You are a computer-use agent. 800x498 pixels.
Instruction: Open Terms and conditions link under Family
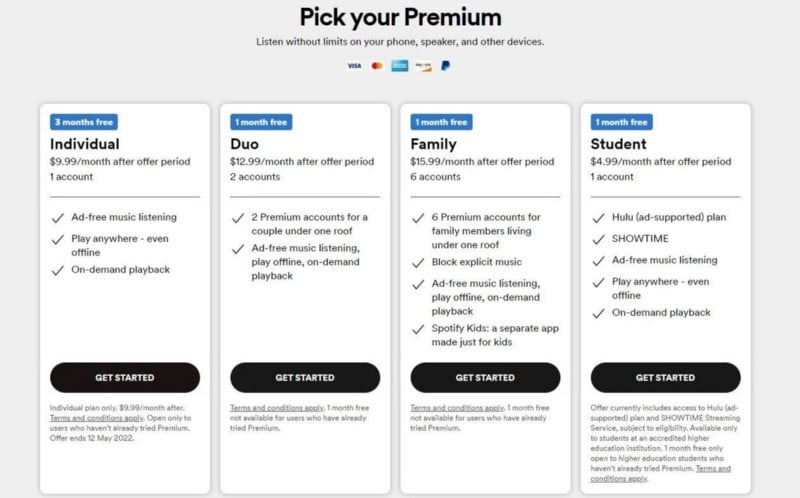point(457,408)
